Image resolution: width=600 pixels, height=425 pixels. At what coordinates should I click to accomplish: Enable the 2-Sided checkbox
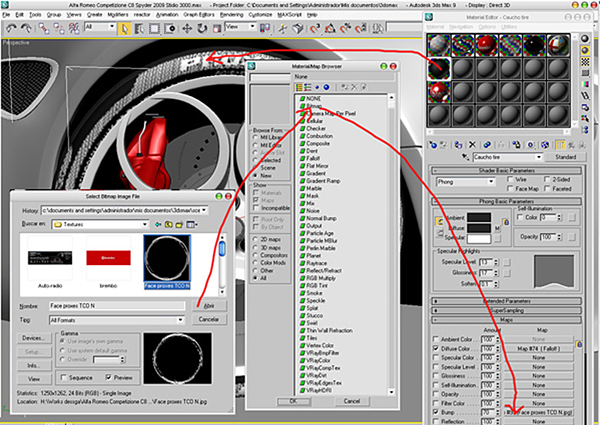click(x=547, y=179)
